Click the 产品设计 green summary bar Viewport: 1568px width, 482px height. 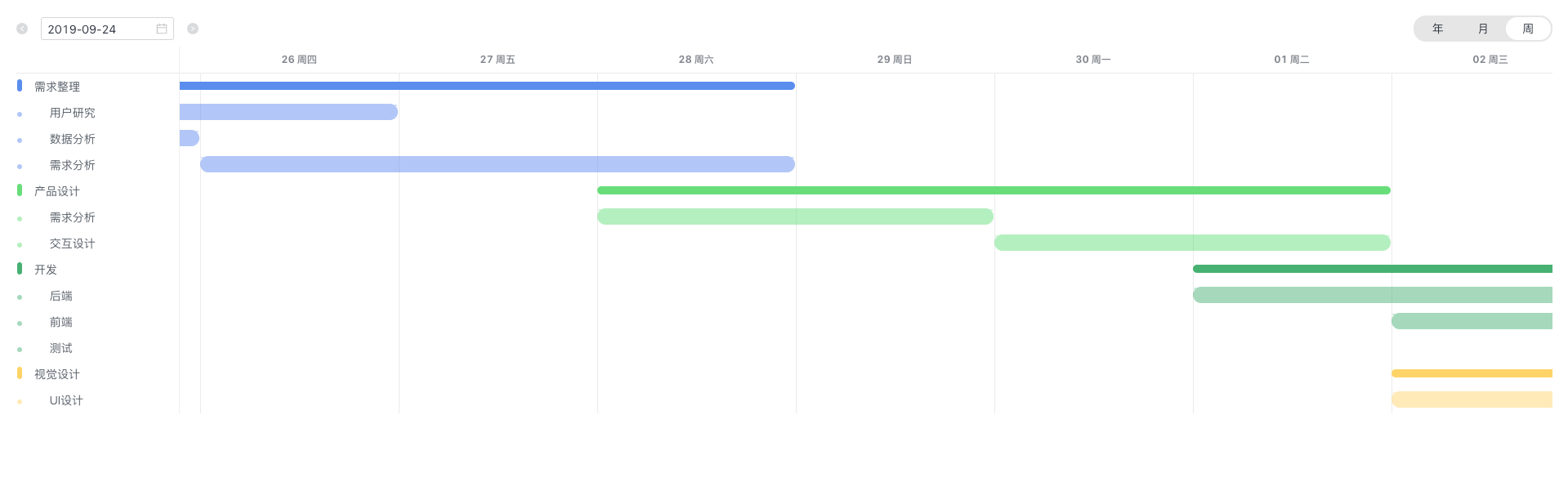pyautogui.click(x=994, y=190)
